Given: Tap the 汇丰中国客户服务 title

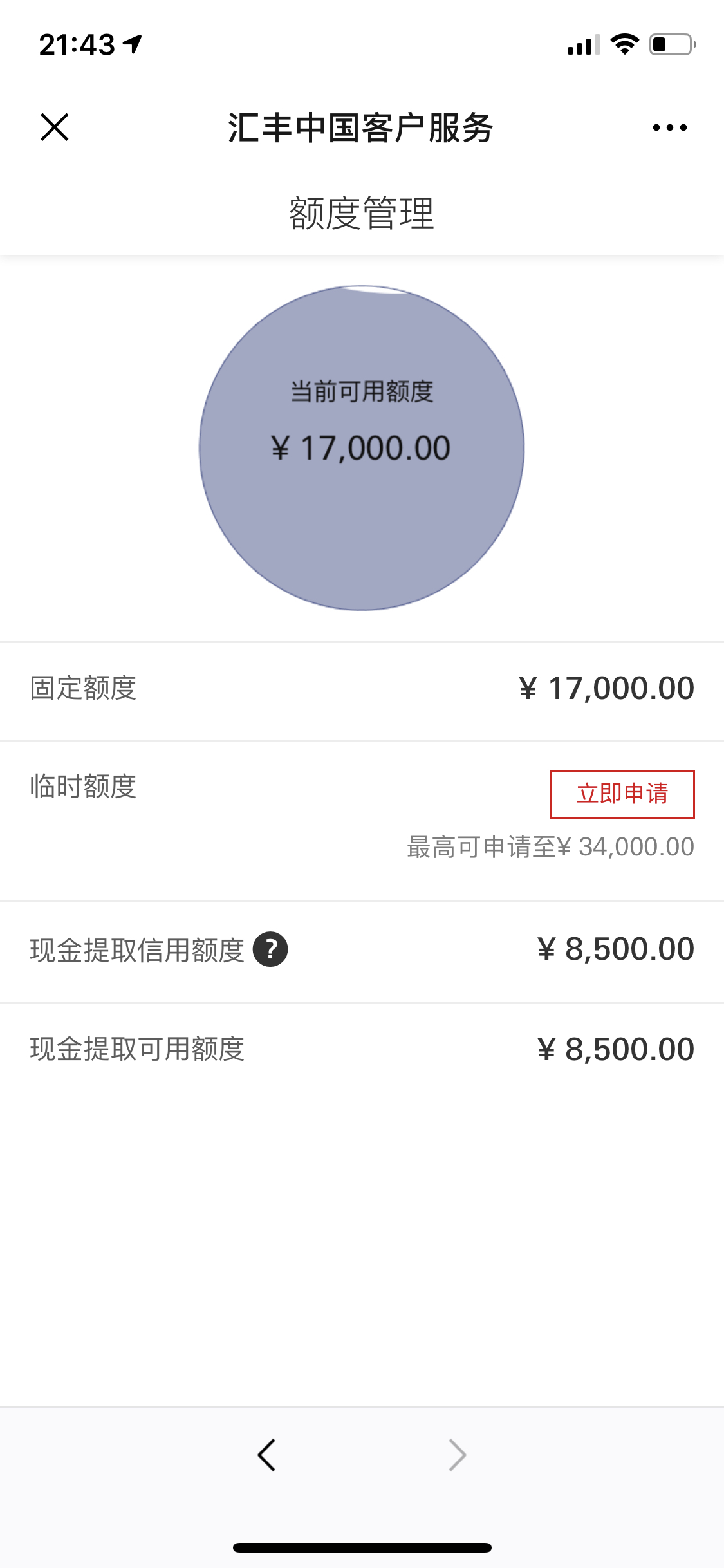Looking at the screenshot, I should pos(361,127).
